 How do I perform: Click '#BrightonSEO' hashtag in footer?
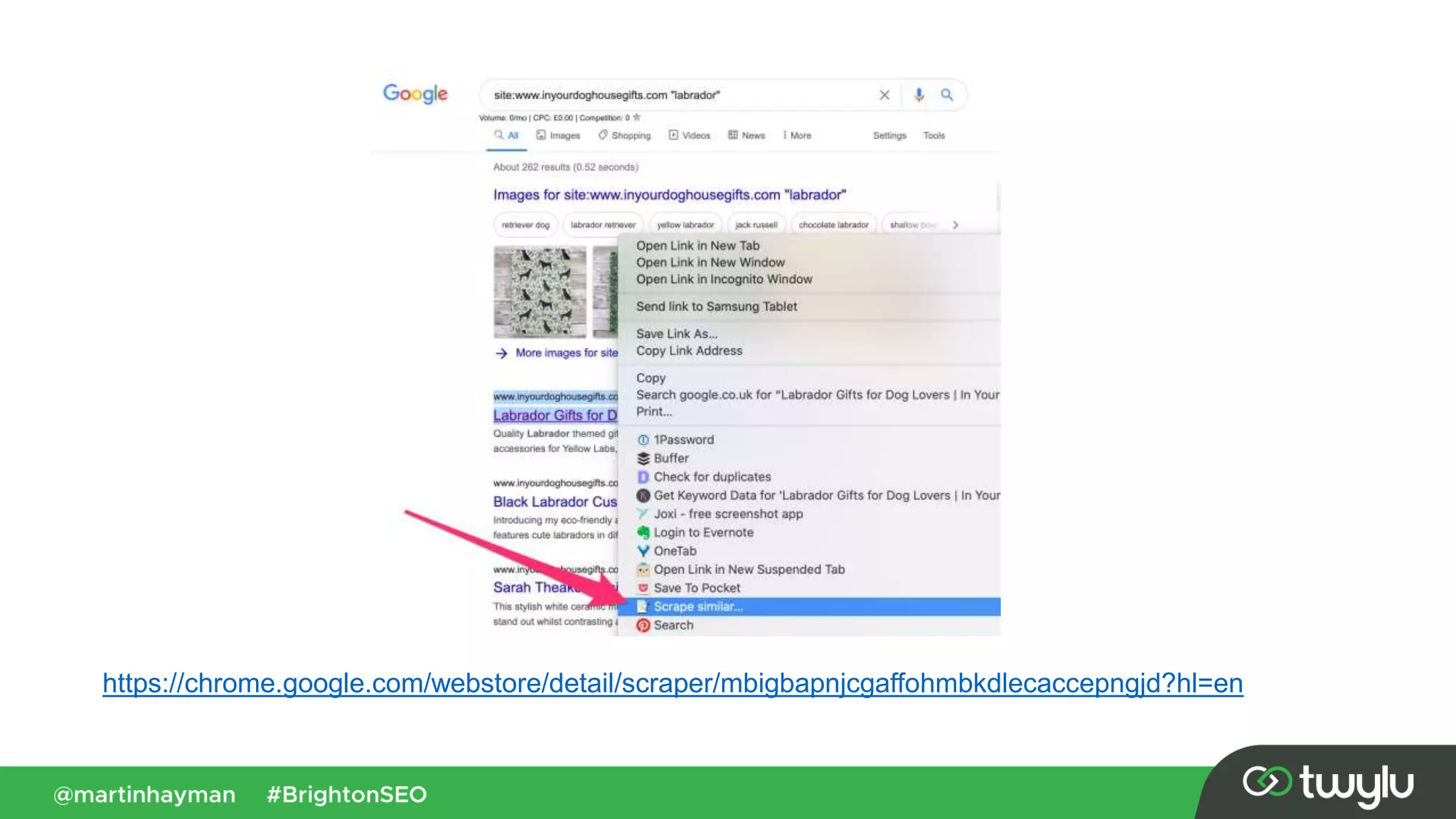pos(346,794)
